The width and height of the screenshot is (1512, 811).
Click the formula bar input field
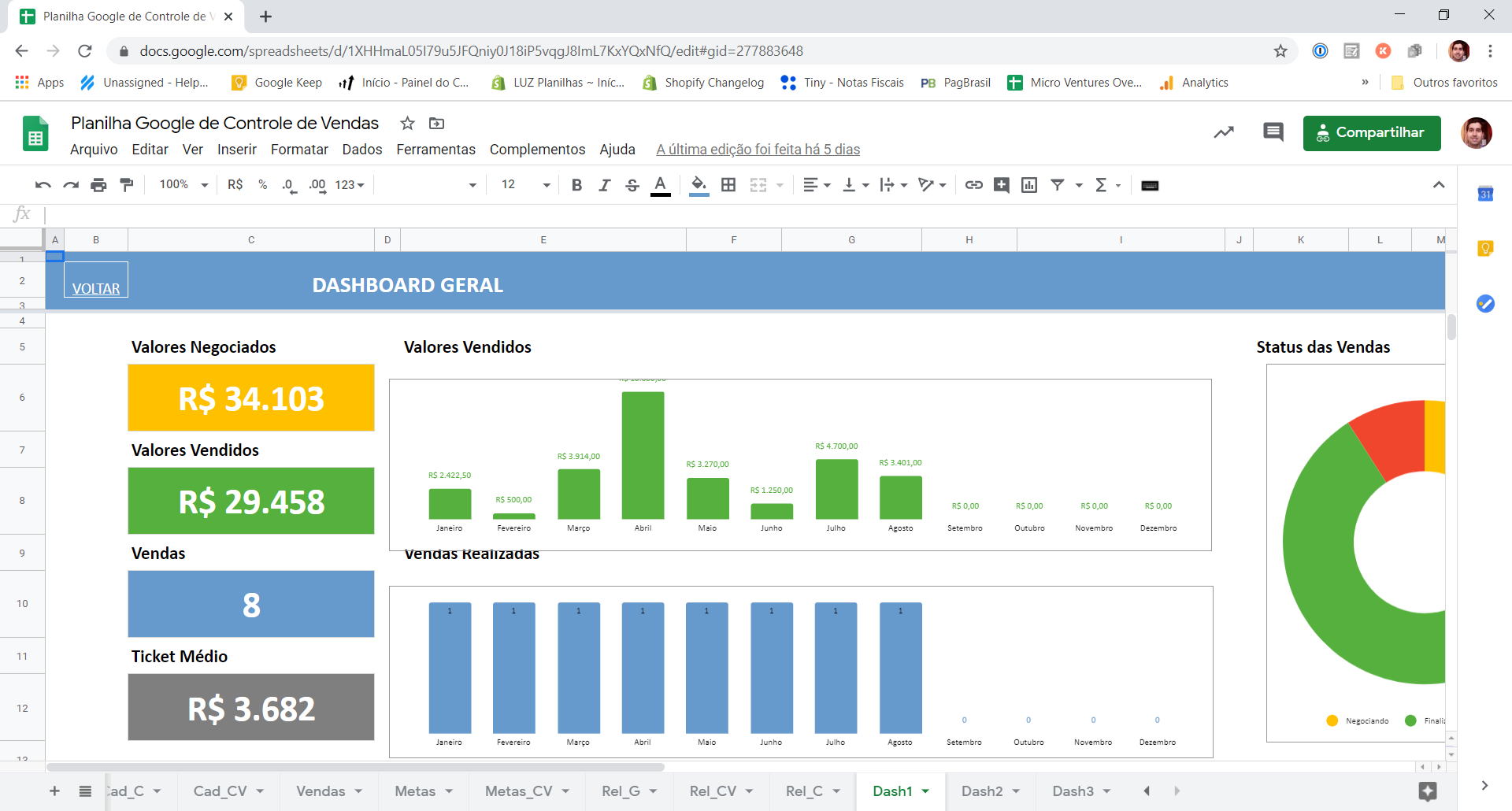pos(709,214)
